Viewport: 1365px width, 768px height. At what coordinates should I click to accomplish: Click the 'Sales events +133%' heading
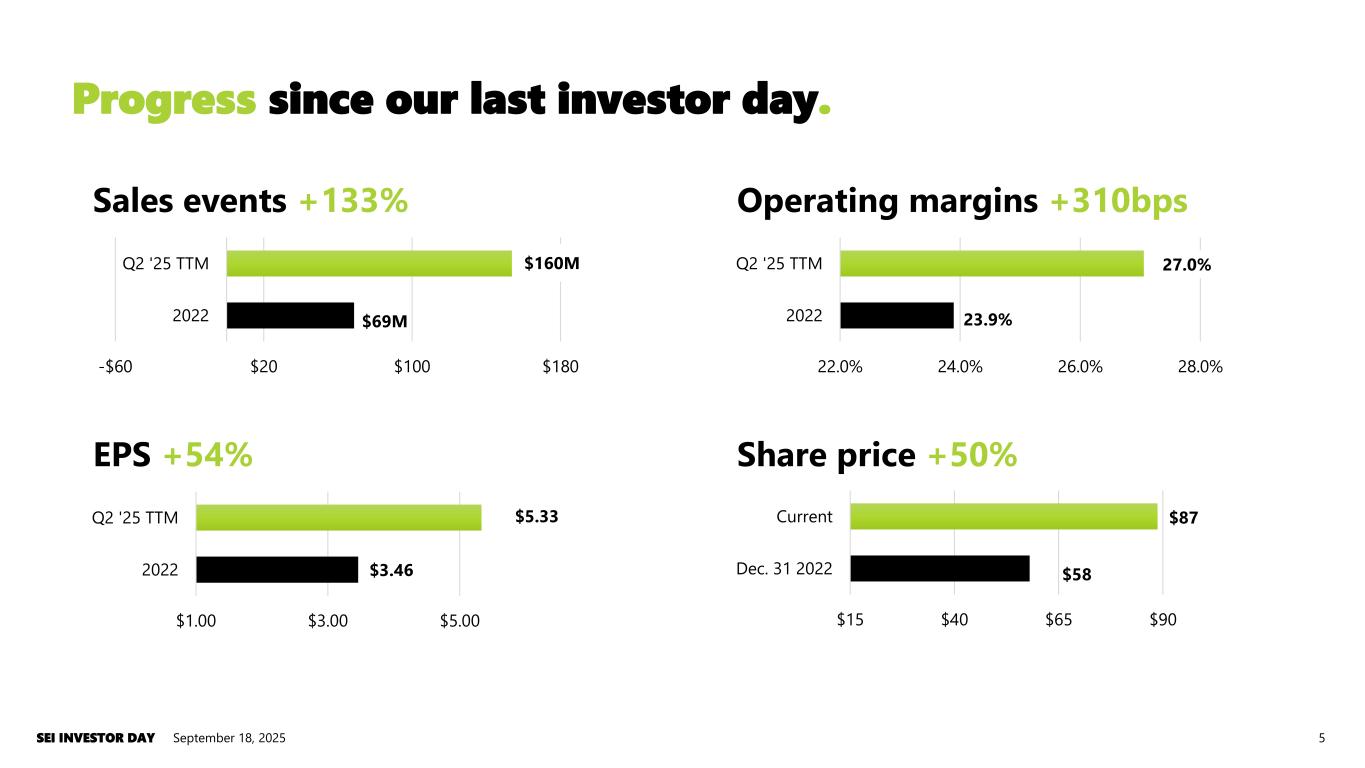tap(250, 201)
